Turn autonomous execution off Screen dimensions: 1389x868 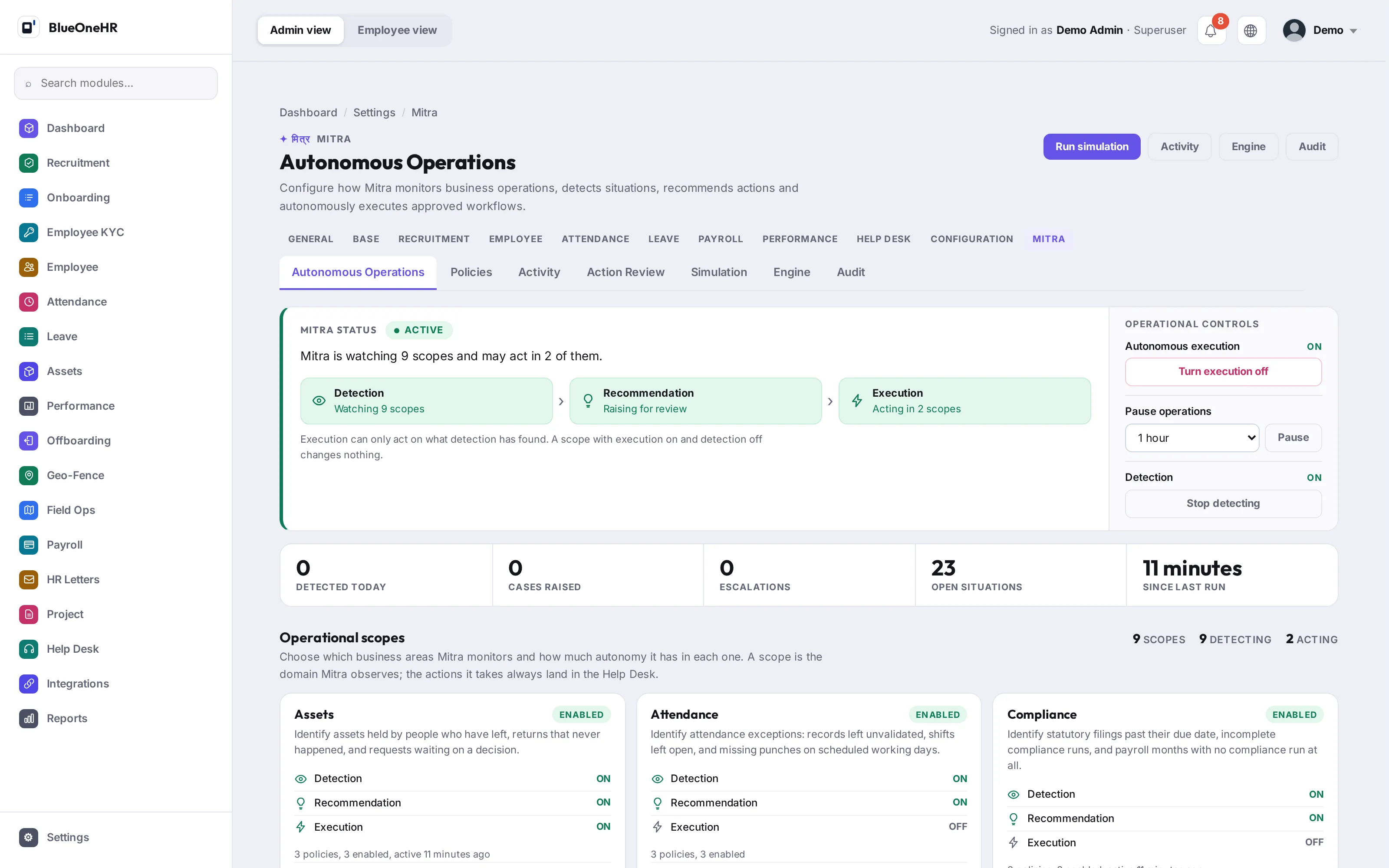click(1223, 372)
